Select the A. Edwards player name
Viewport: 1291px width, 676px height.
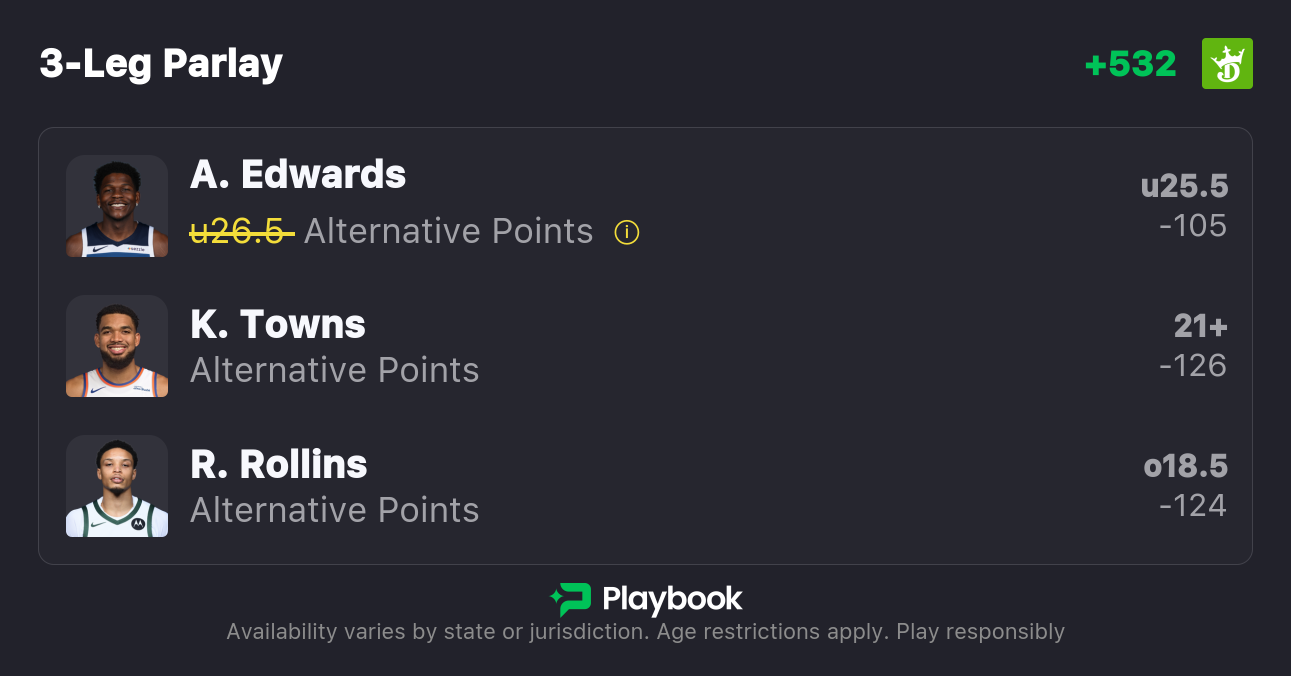click(298, 175)
